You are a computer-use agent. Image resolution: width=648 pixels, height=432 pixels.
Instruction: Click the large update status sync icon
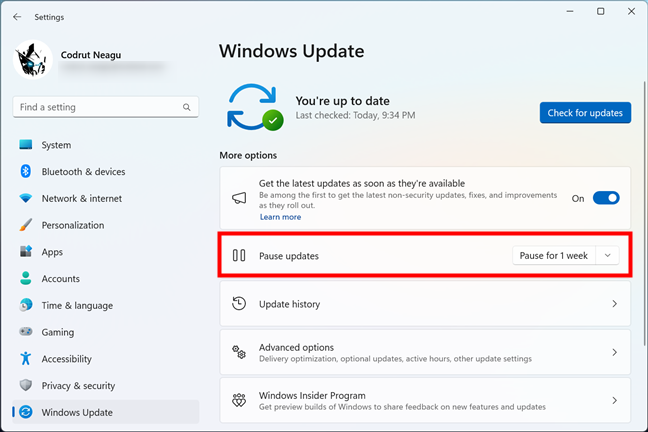(255, 107)
